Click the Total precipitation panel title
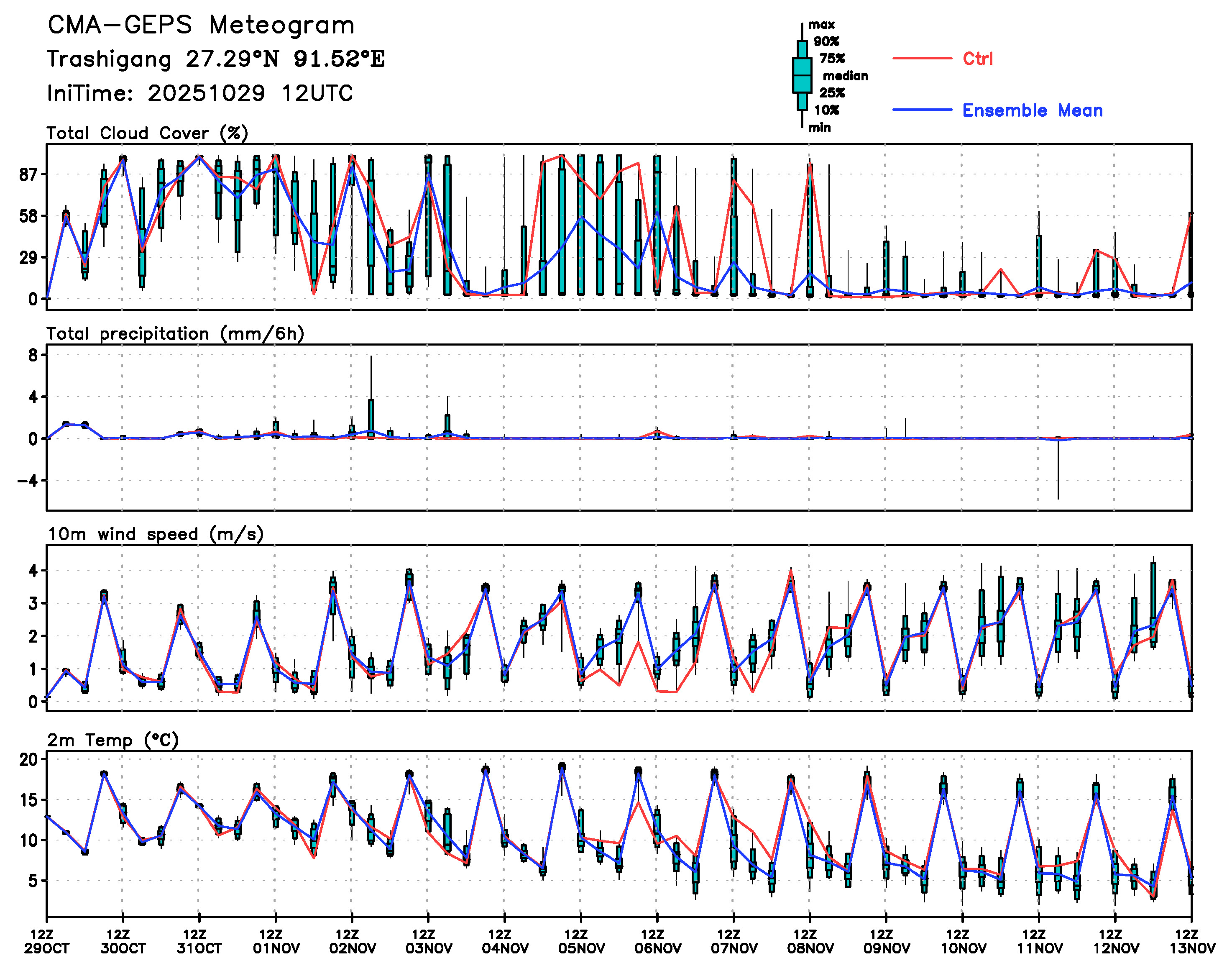This screenshot has width=1232, height=971. 175,334
